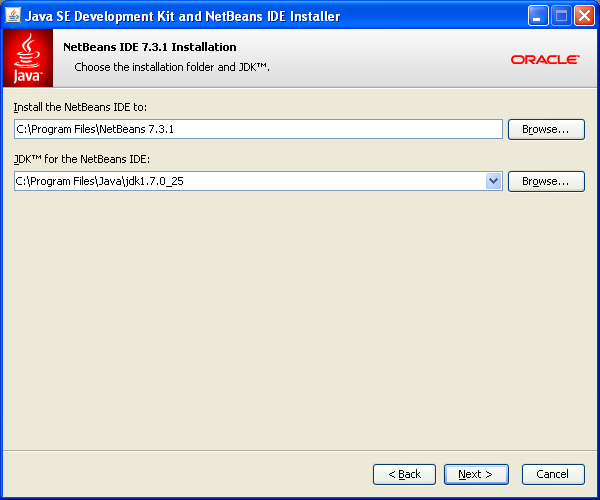Go back to the previous installer step

pyautogui.click(x=404, y=474)
